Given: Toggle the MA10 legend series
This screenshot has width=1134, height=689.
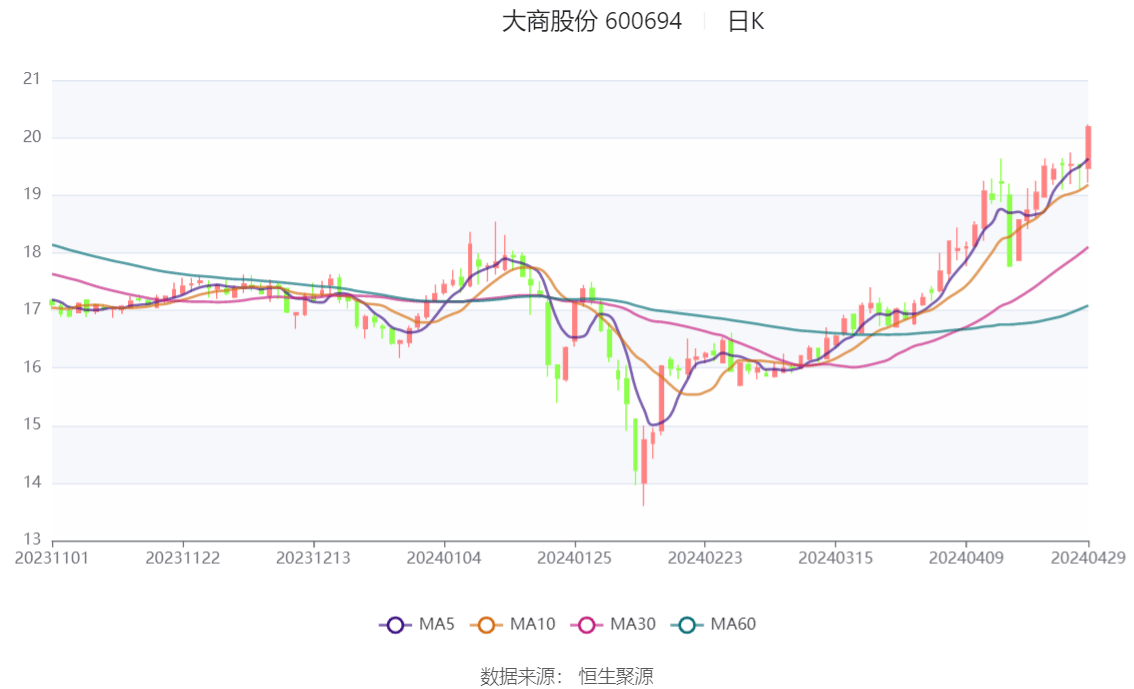Looking at the screenshot, I should [x=513, y=624].
